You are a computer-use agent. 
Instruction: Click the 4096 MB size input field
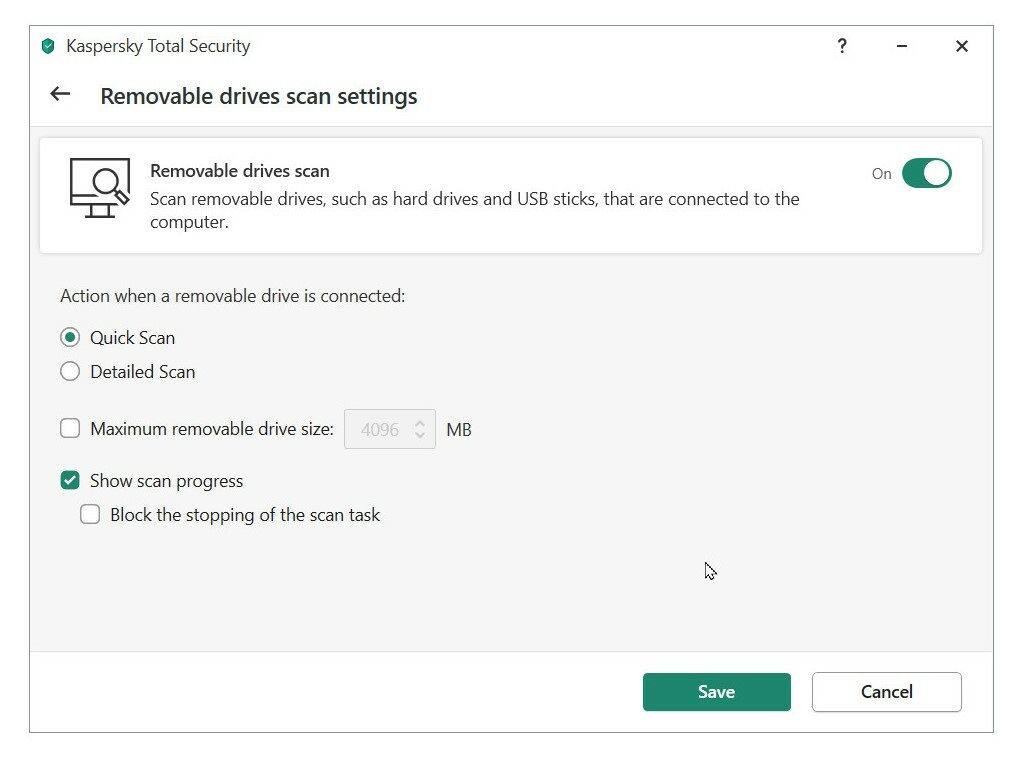(380, 429)
